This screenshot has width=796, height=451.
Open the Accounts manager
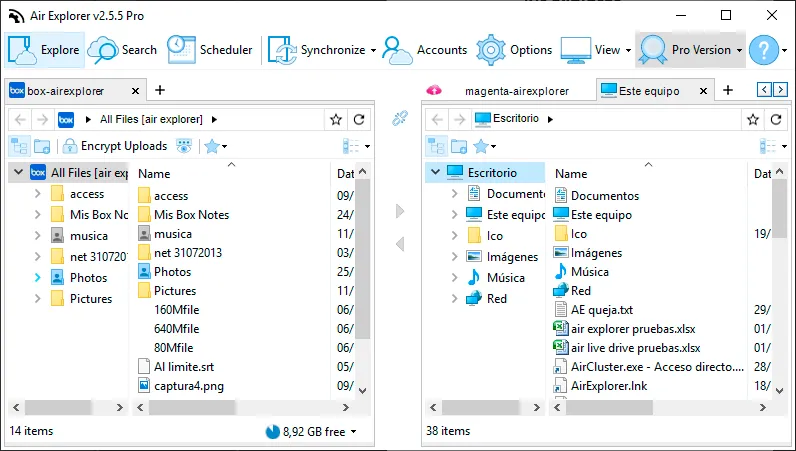point(424,50)
